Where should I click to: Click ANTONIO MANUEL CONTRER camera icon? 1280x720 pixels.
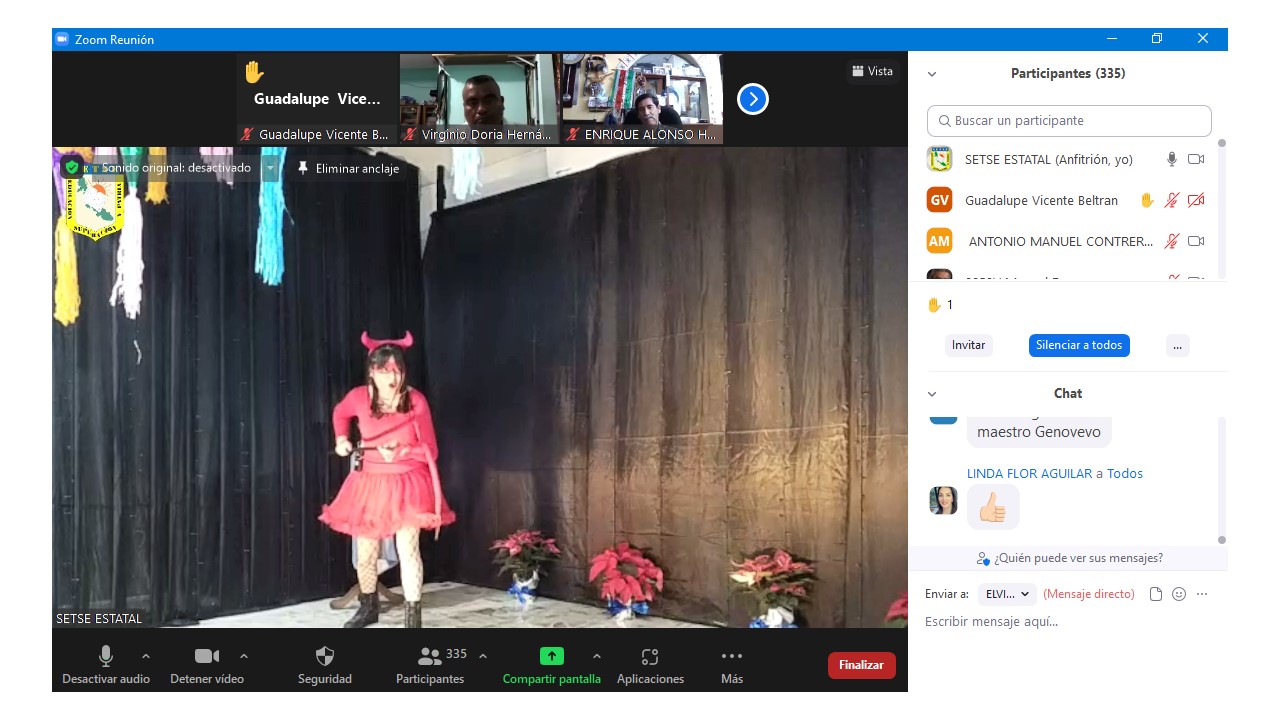1196,241
